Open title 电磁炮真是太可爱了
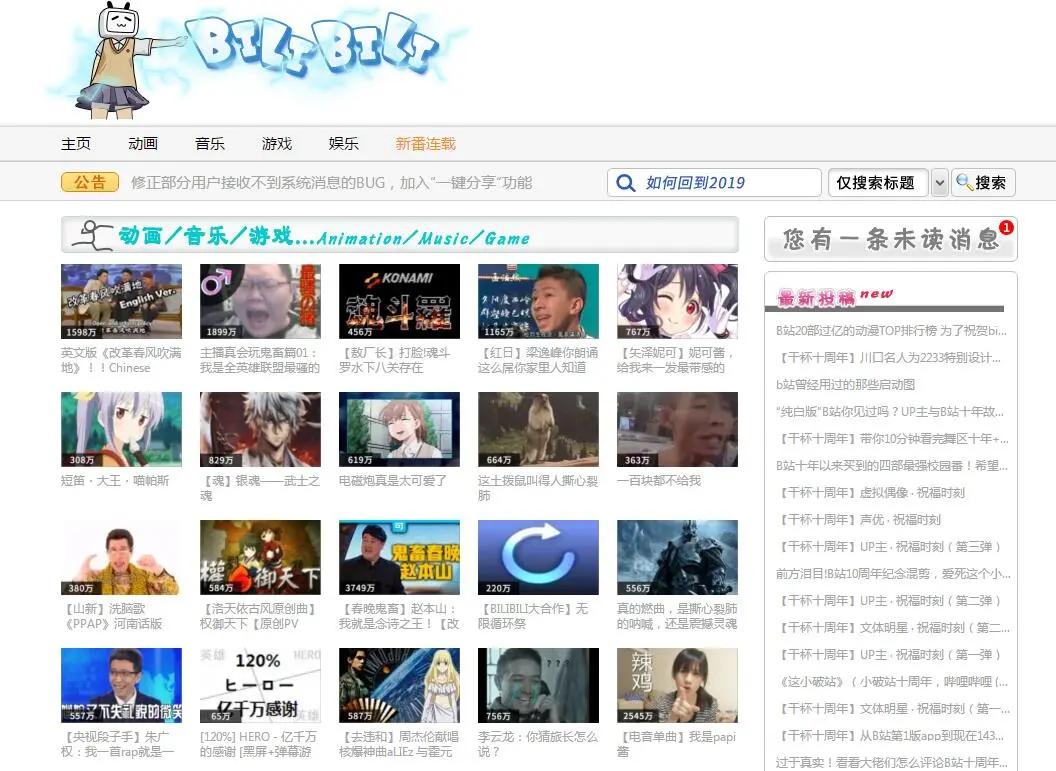1056x771 pixels. tap(393, 481)
